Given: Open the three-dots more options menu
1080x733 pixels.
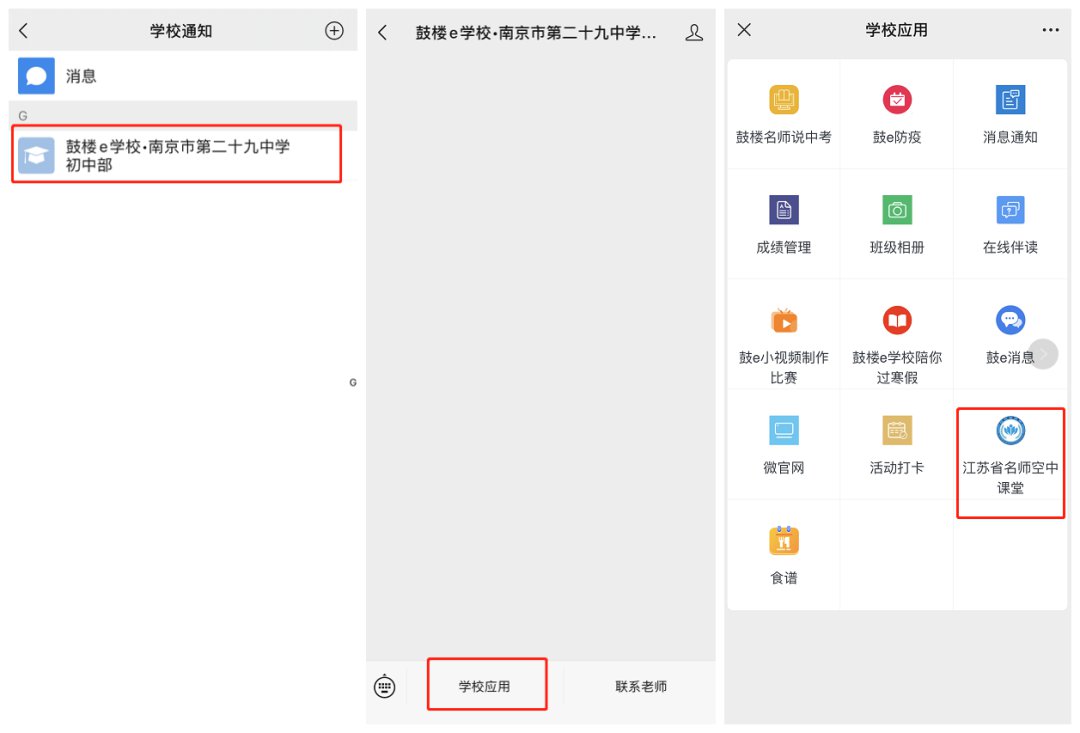Looking at the screenshot, I should tap(1050, 31).
